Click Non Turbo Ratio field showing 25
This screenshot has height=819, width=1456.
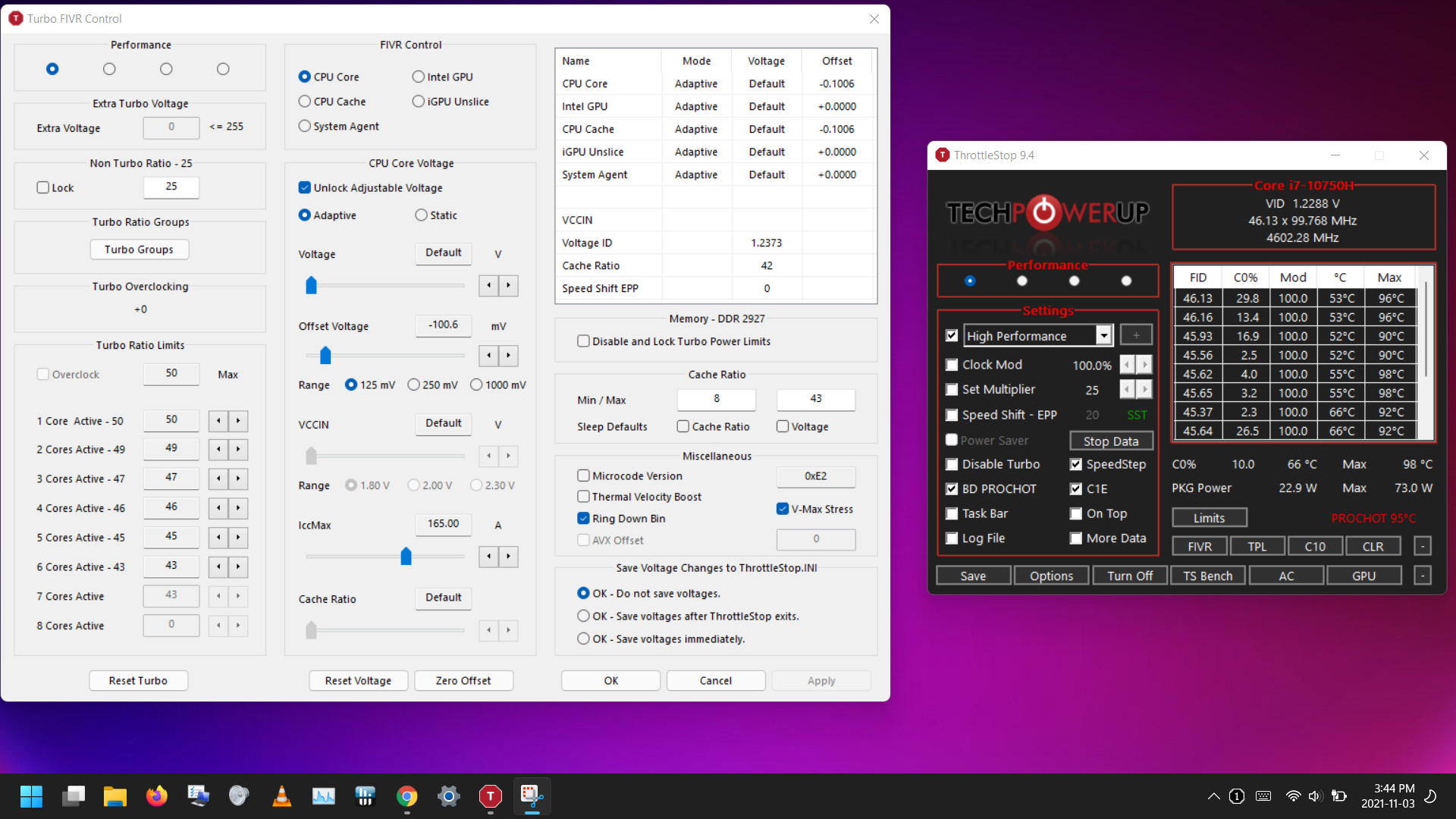(171, 187)
